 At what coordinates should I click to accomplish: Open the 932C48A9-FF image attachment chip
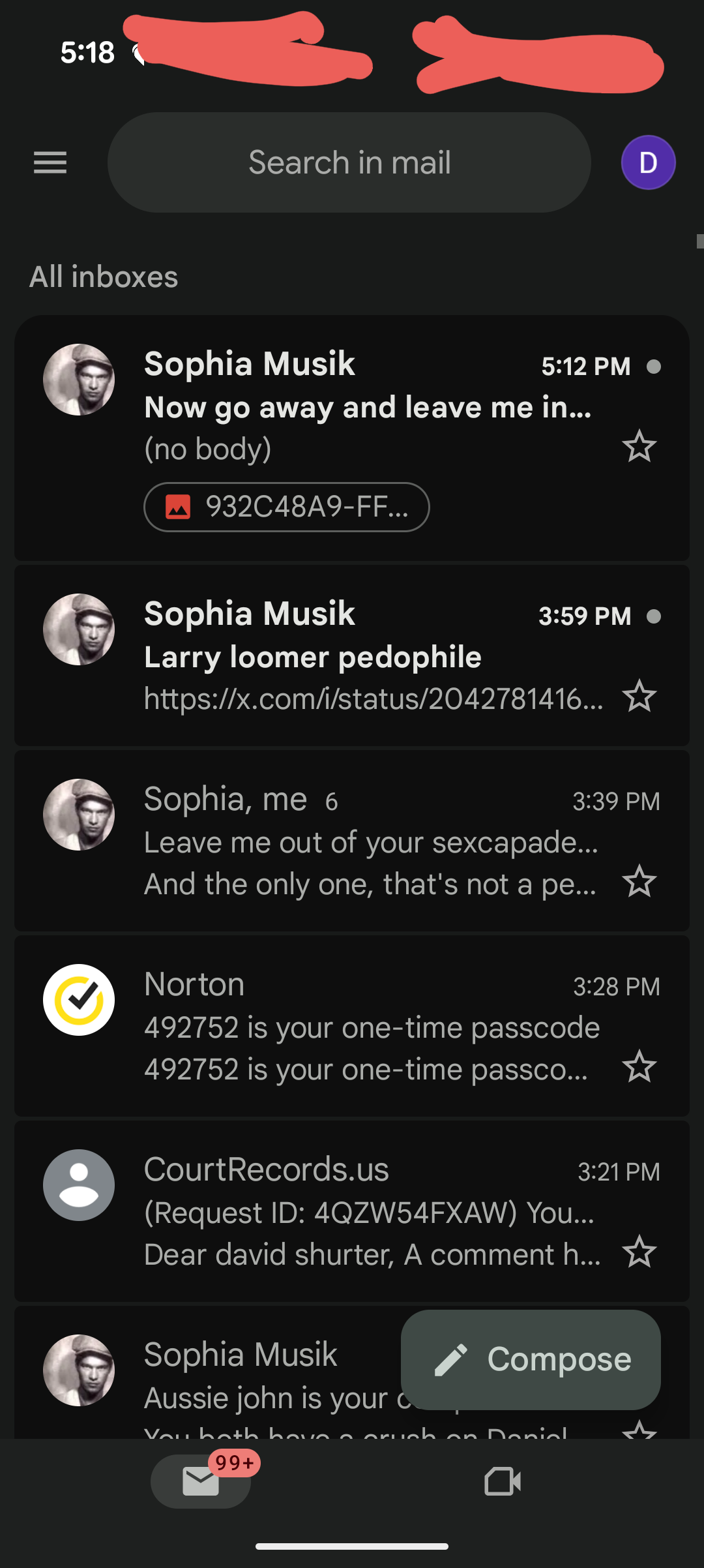click(287, 507)
